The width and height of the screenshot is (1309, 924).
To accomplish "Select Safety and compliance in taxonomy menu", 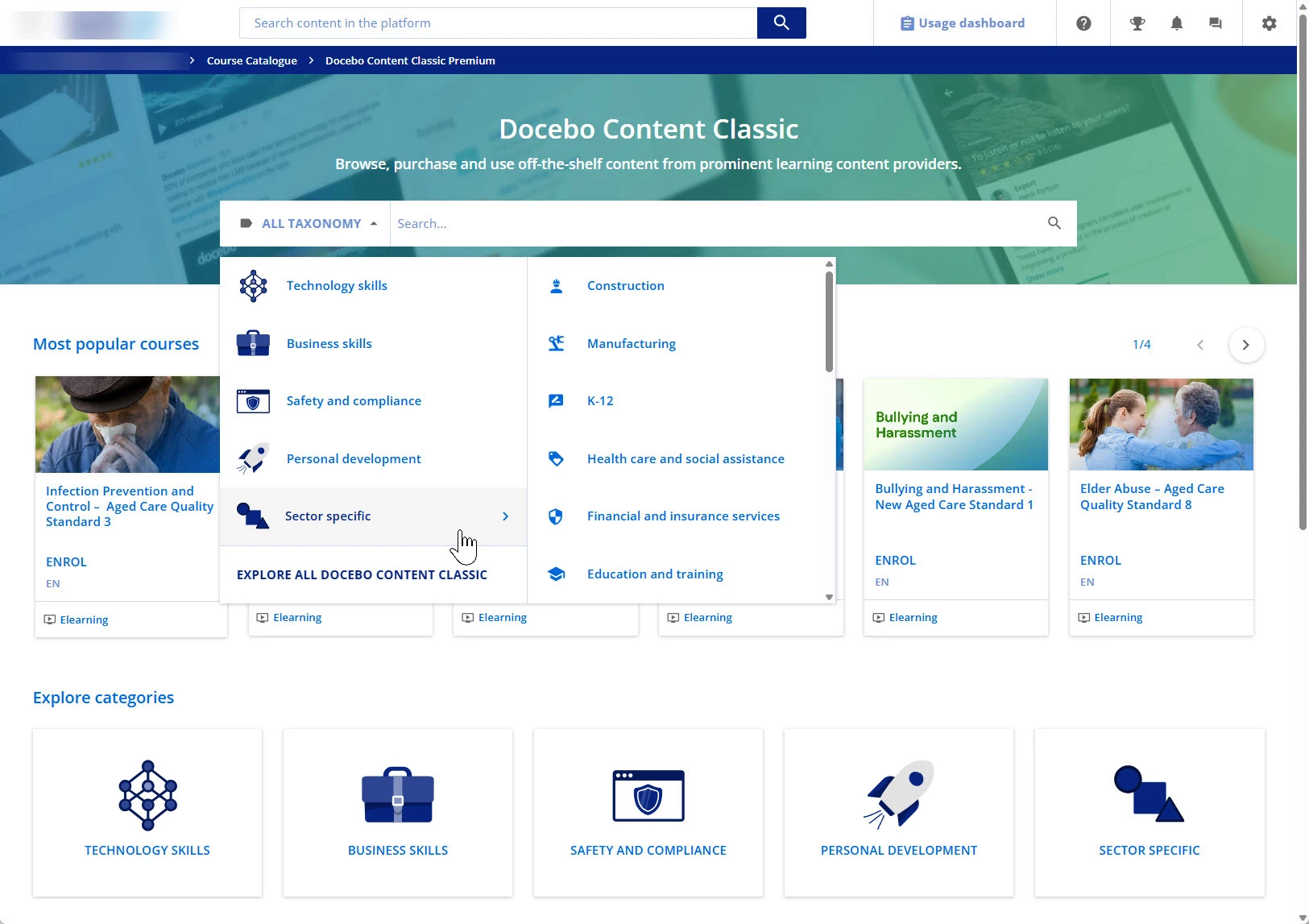I will point(373,401).
